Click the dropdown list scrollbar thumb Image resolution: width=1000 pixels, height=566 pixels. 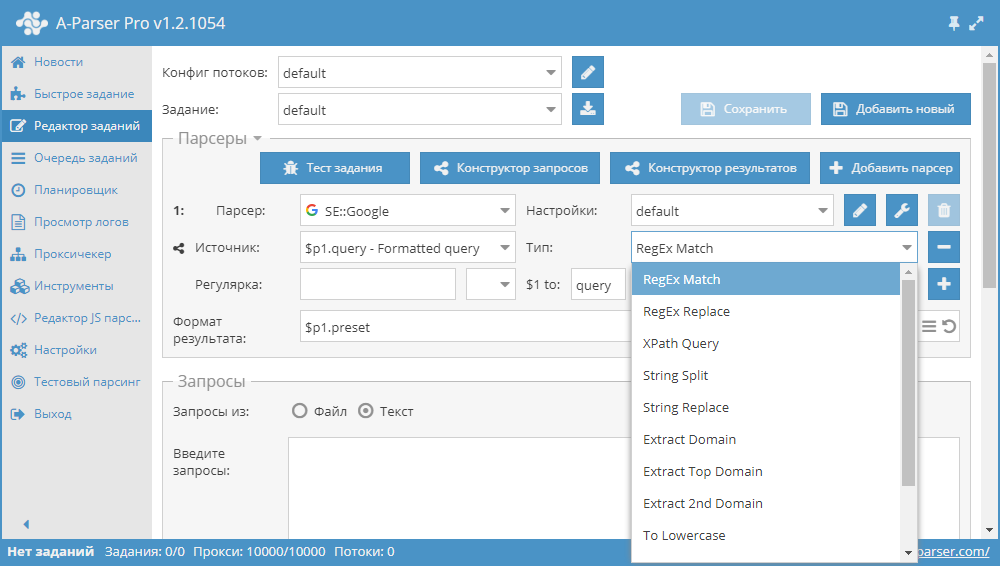(x=908, y=382)
